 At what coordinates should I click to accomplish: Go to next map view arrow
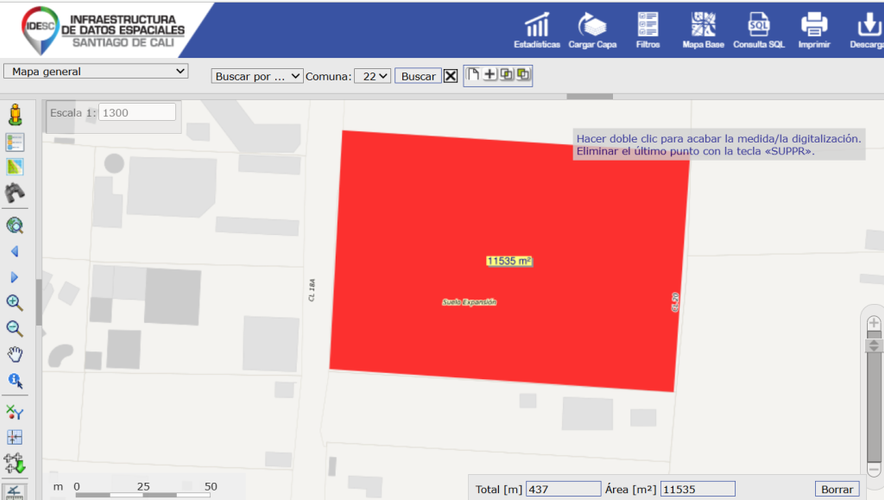(x=15, y=277)
